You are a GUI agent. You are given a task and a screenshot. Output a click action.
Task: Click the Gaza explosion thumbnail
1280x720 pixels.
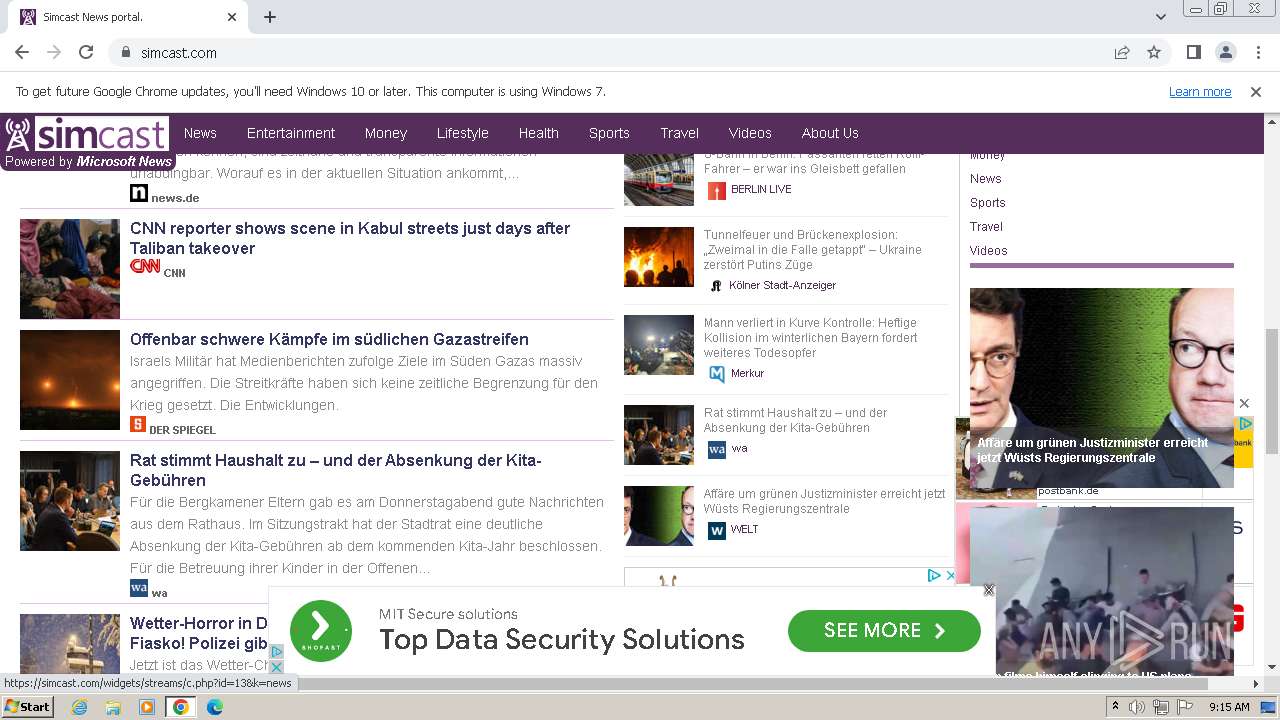pyautogui.click(x=70, y=380)
